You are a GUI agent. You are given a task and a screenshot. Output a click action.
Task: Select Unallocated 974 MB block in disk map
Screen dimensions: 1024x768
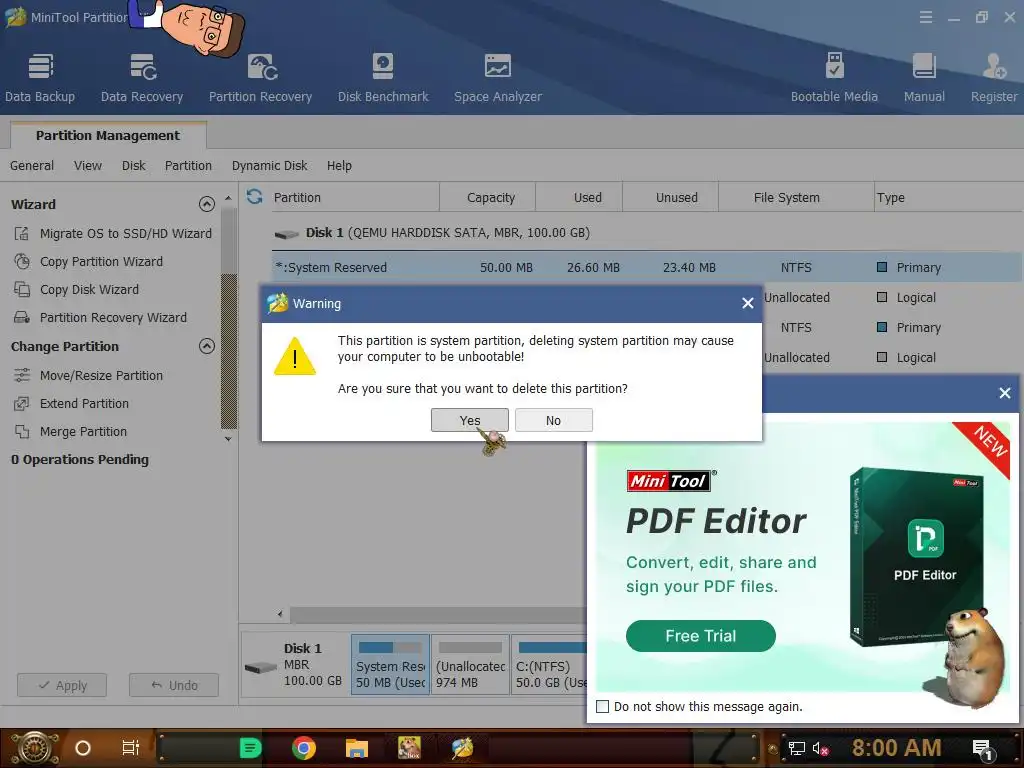click(x=470, y=664)
